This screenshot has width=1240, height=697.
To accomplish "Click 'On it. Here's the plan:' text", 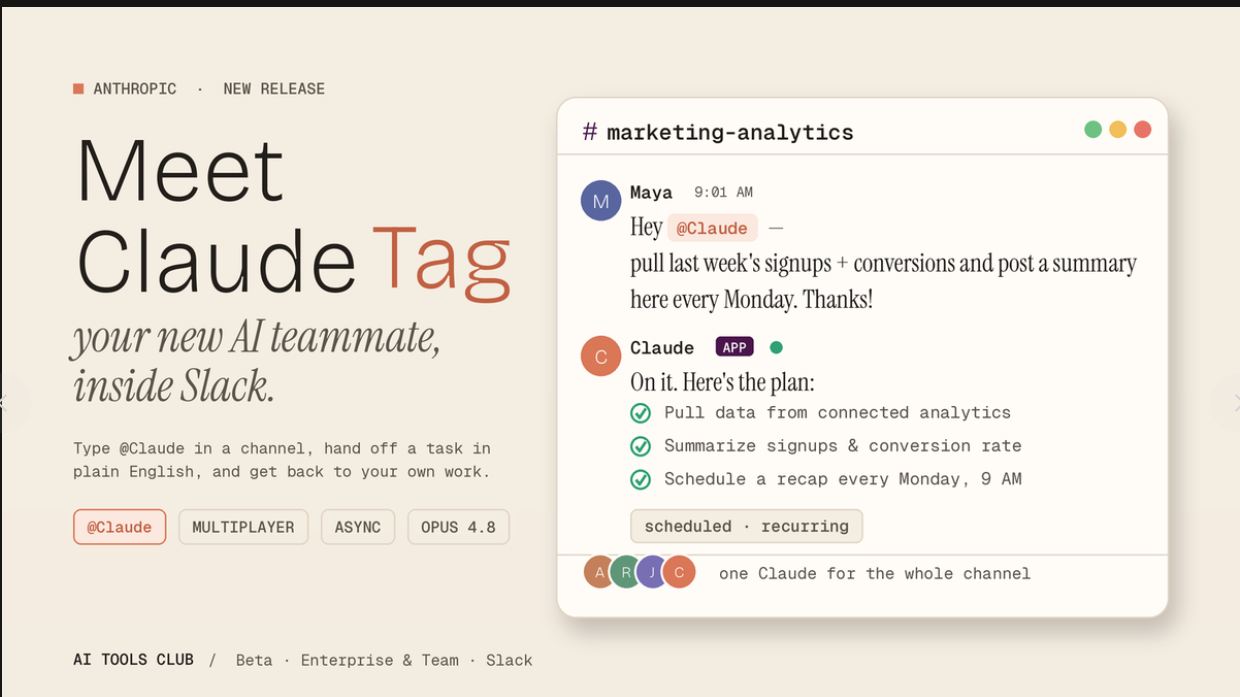I will (722, 382).
